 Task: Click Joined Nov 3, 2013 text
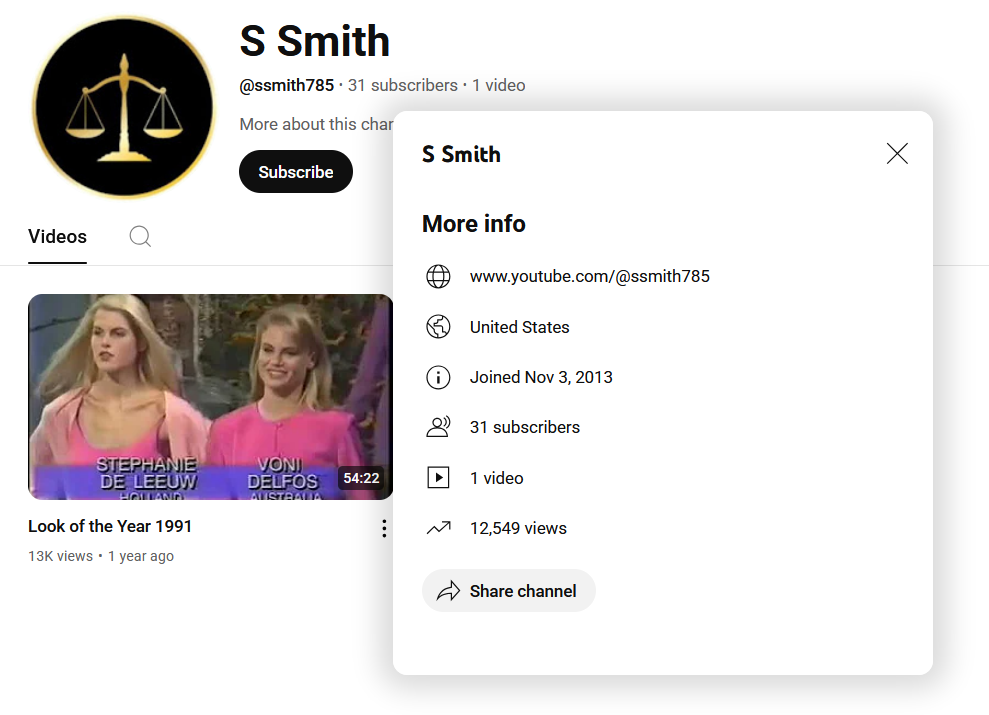point(541,377)
